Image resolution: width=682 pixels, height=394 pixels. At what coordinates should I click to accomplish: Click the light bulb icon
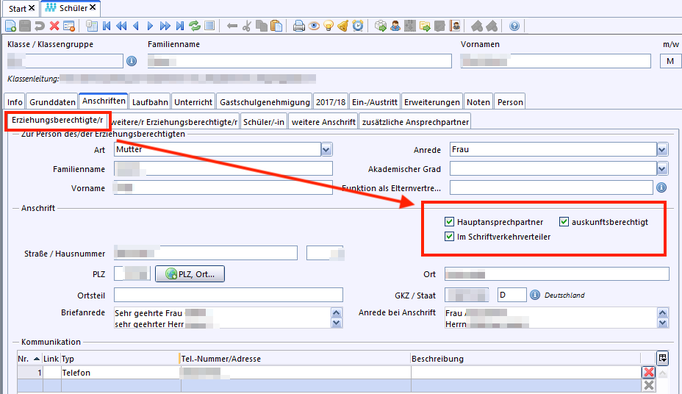tap(328, 26)
